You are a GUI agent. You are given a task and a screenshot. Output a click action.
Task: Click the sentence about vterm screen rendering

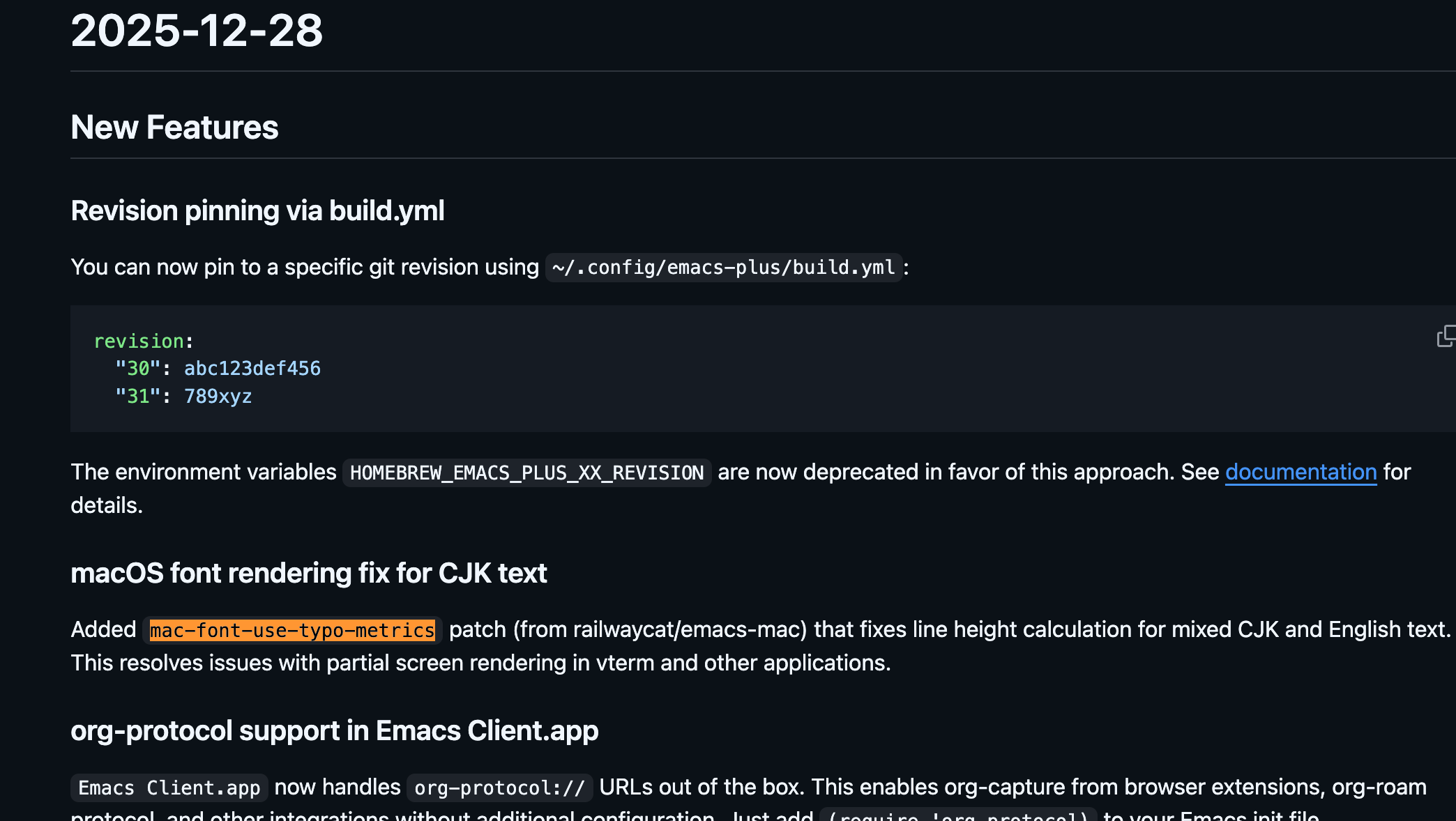pyautogui.click(x=480, y=663)
